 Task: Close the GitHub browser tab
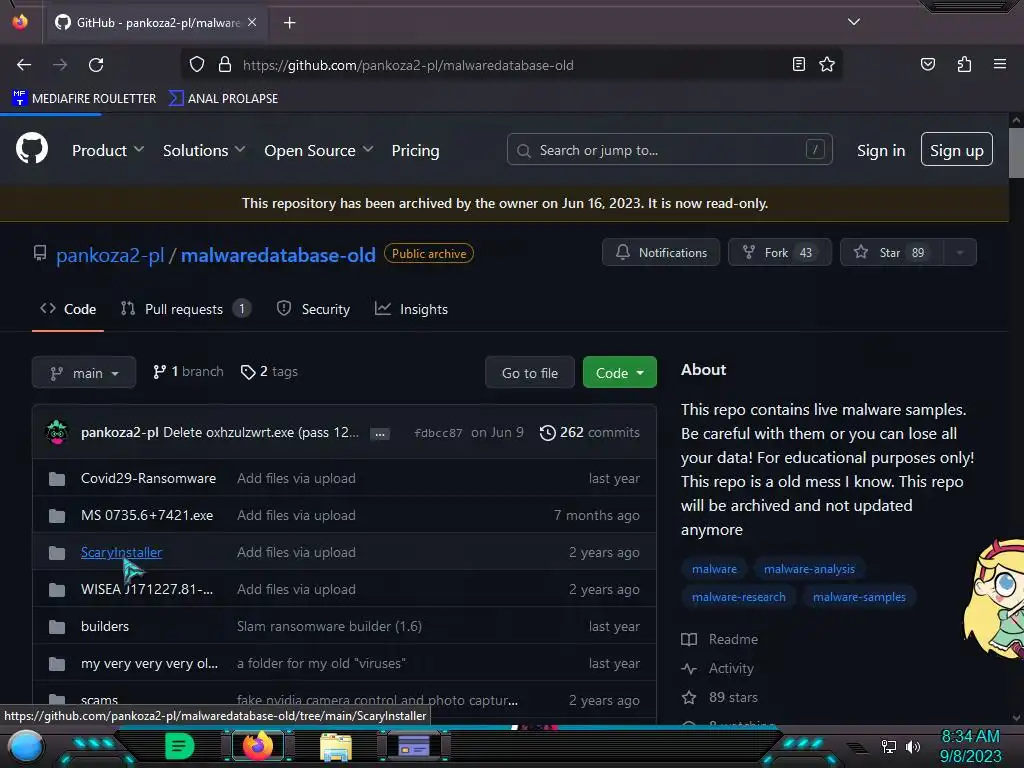[252, 22]
